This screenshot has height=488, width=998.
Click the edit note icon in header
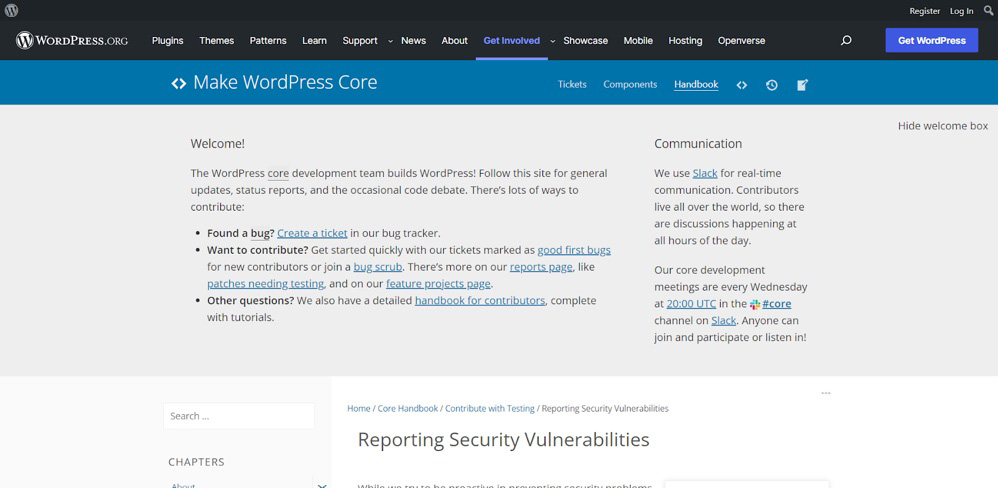(802, 85)
